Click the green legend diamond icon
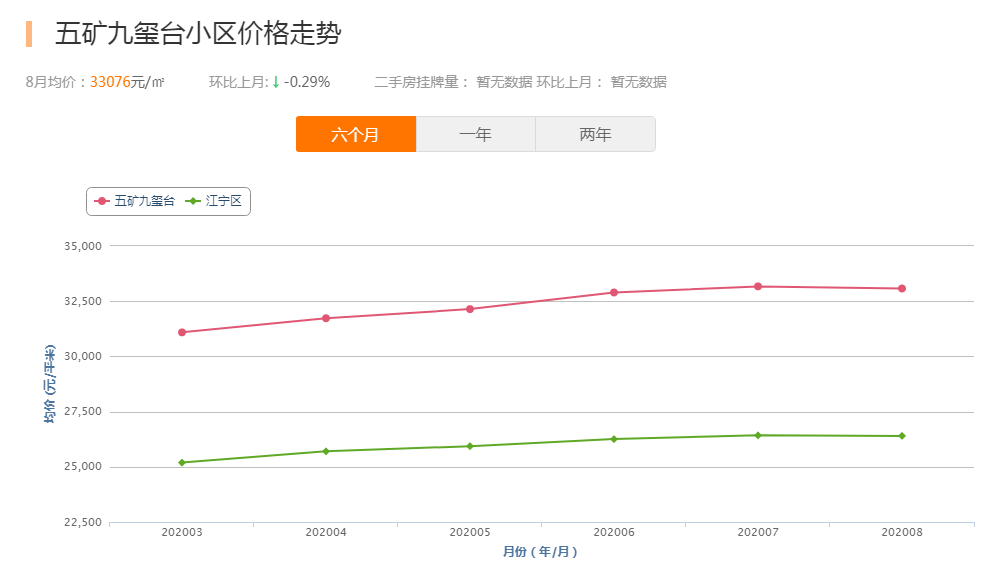Image resolution: width=984 pixels, height=565 pixels. (x=193, y=201)
